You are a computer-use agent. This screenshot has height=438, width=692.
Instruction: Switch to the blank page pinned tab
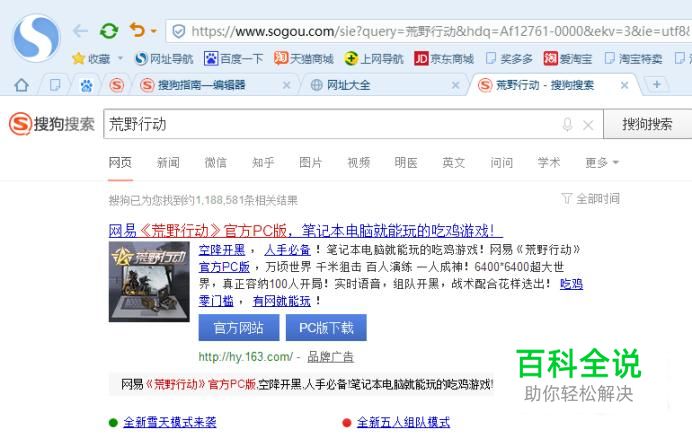[55, 85]
